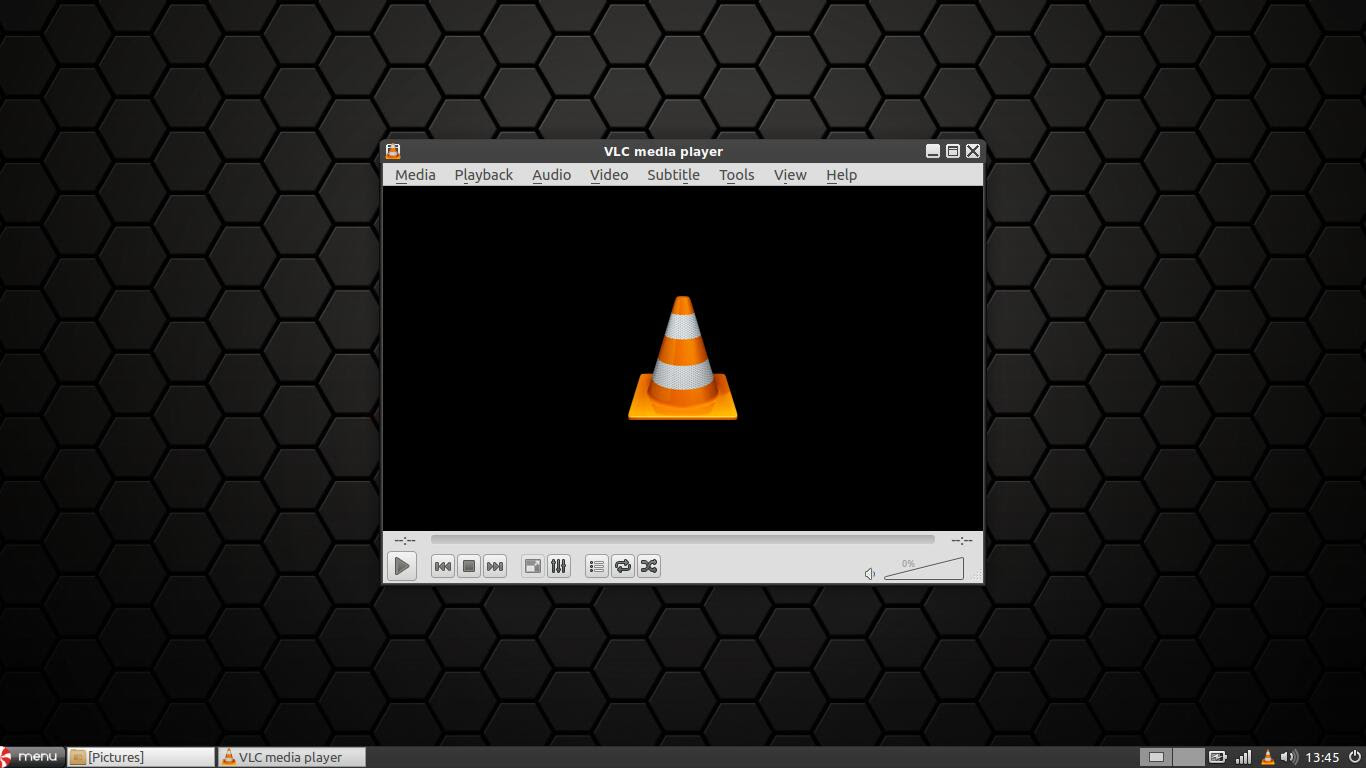This screenshot has height=768, width=1366.
Task: Set volume on the triangular volume slider
Action: (924, 569)
